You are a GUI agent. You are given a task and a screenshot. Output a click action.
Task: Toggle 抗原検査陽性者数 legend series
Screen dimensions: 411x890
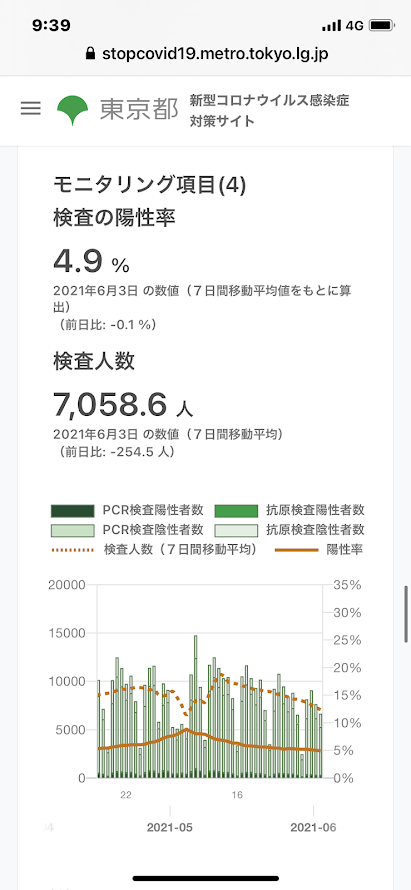[290, 510]
